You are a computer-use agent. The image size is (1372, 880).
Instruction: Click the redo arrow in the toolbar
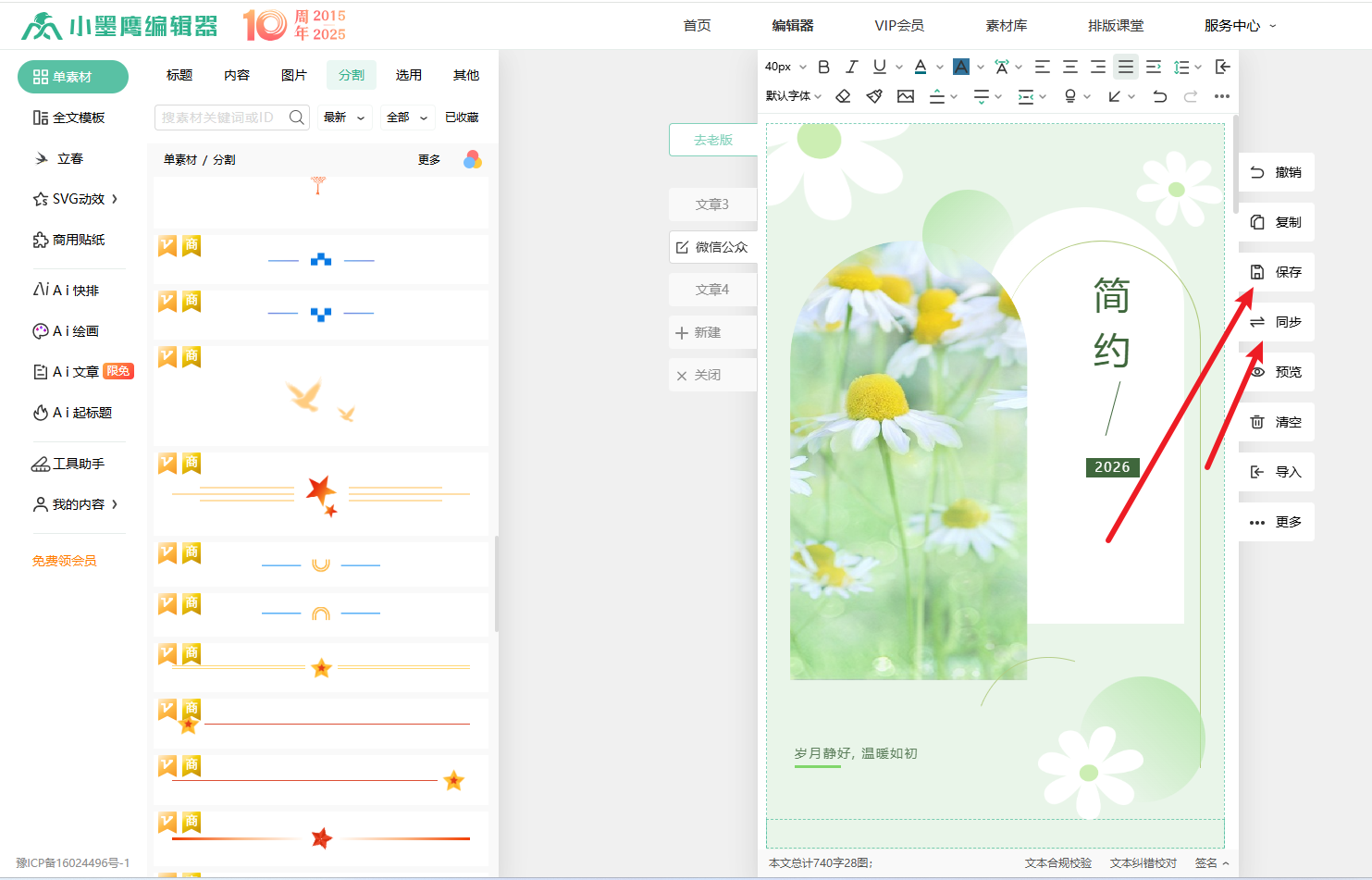pos(1191,96)
